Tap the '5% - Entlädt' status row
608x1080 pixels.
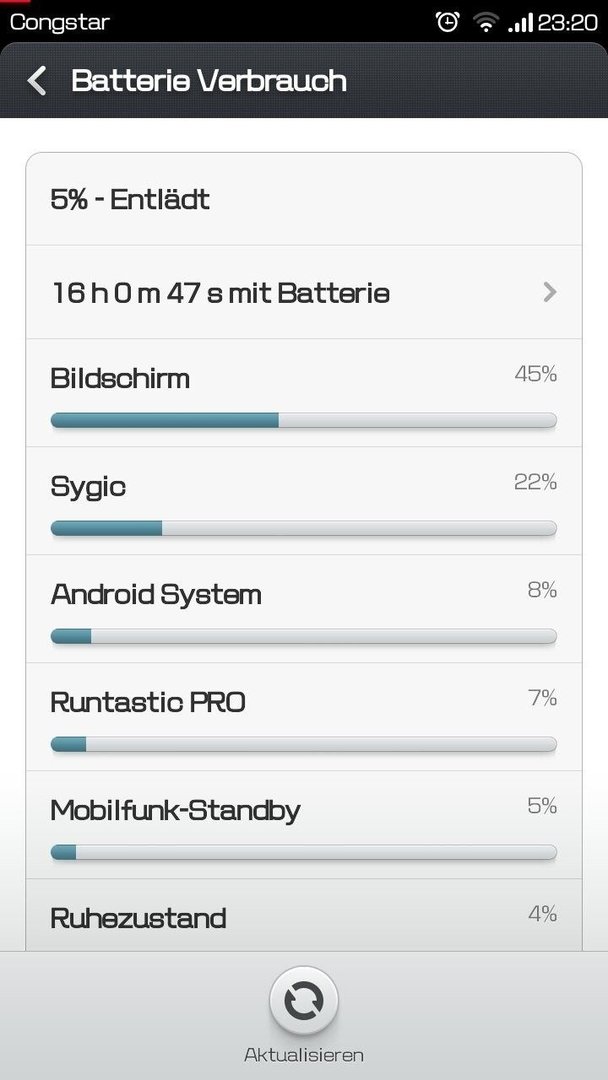304,199
